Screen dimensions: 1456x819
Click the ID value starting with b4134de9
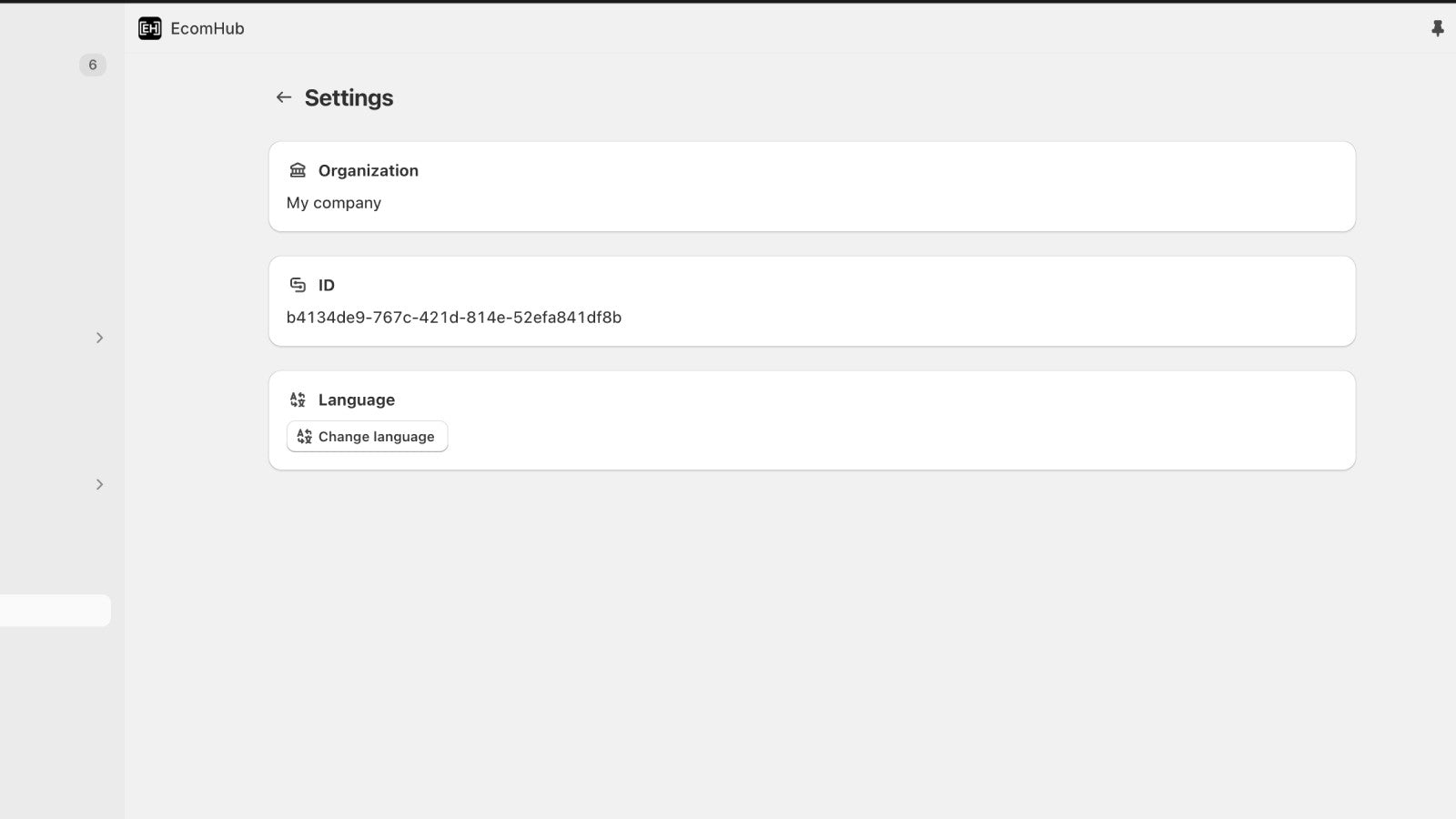coord(454,318)
